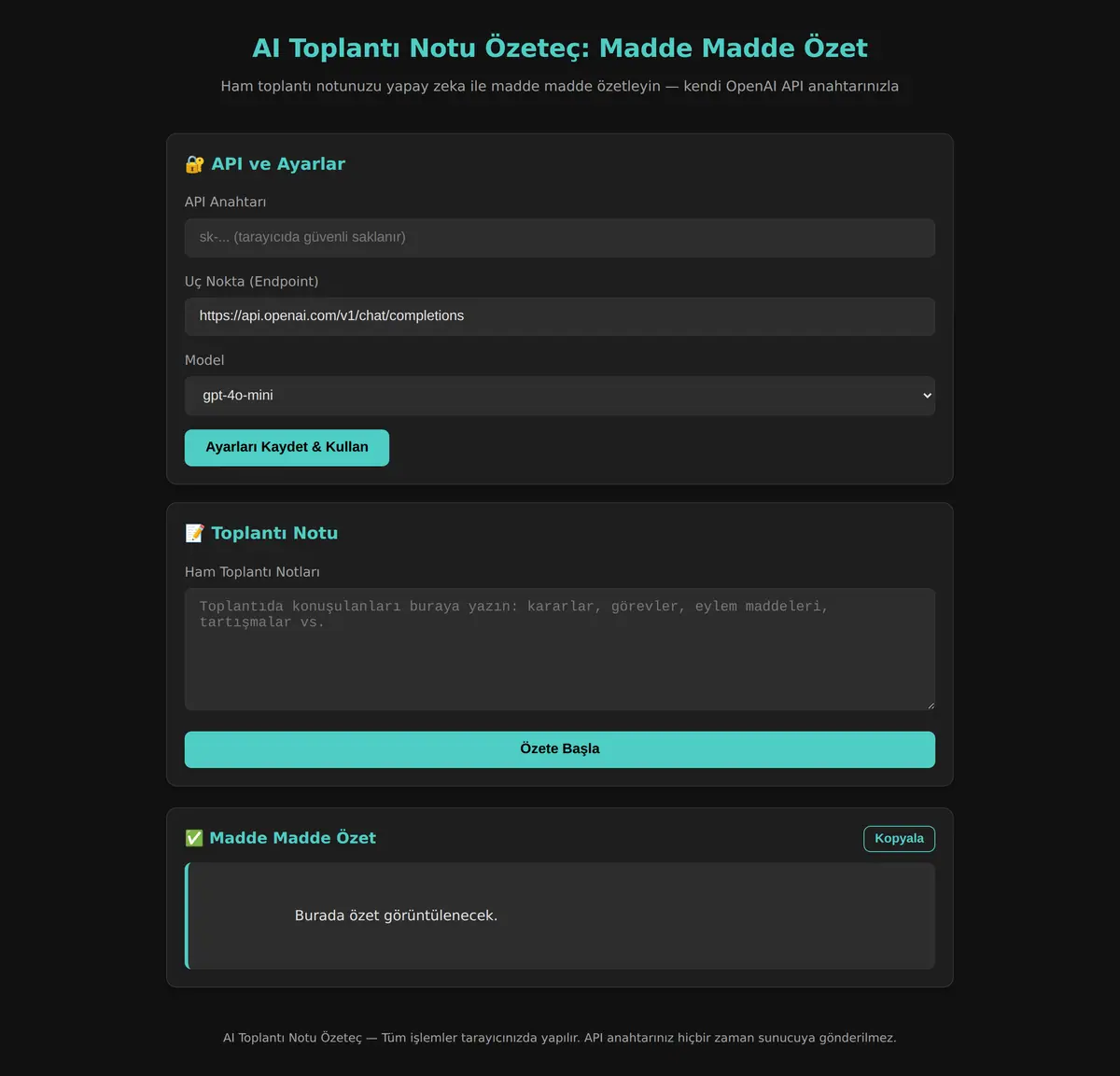Click the subtitle beginning Ham toplantı notunuzu

[560, 86]
